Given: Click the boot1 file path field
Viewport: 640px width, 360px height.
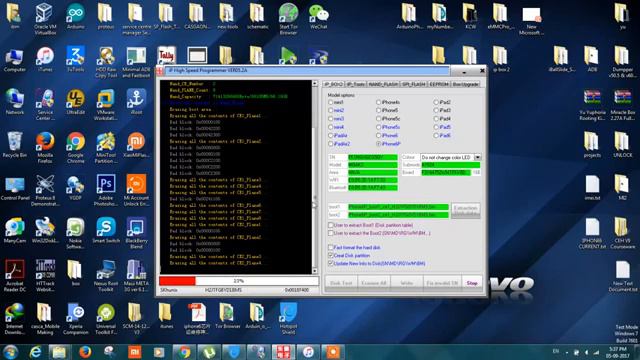Looking at the screenshot, I should pyautogui.click(x=398, y=207).
